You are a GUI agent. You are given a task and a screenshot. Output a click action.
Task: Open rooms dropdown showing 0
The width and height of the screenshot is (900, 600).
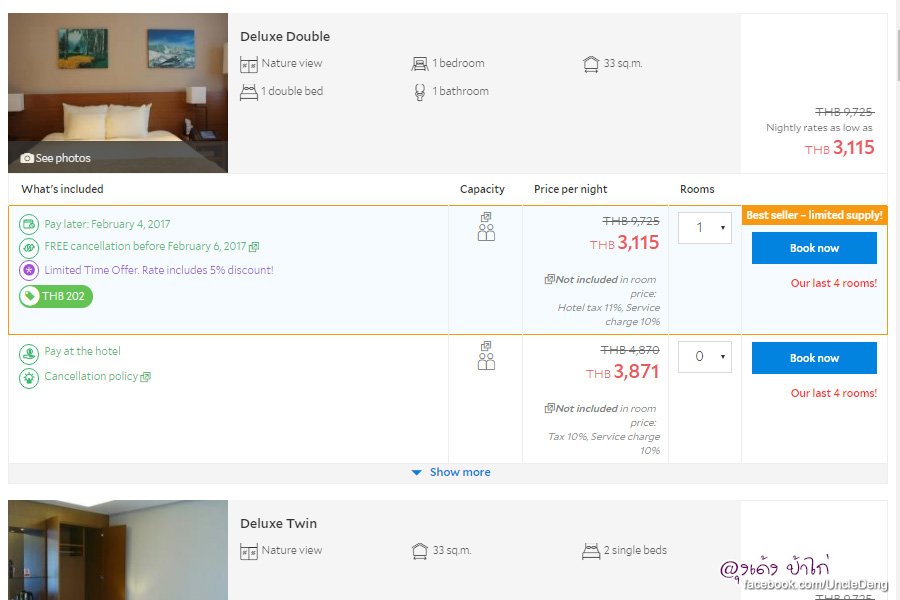tap(704, 357)
